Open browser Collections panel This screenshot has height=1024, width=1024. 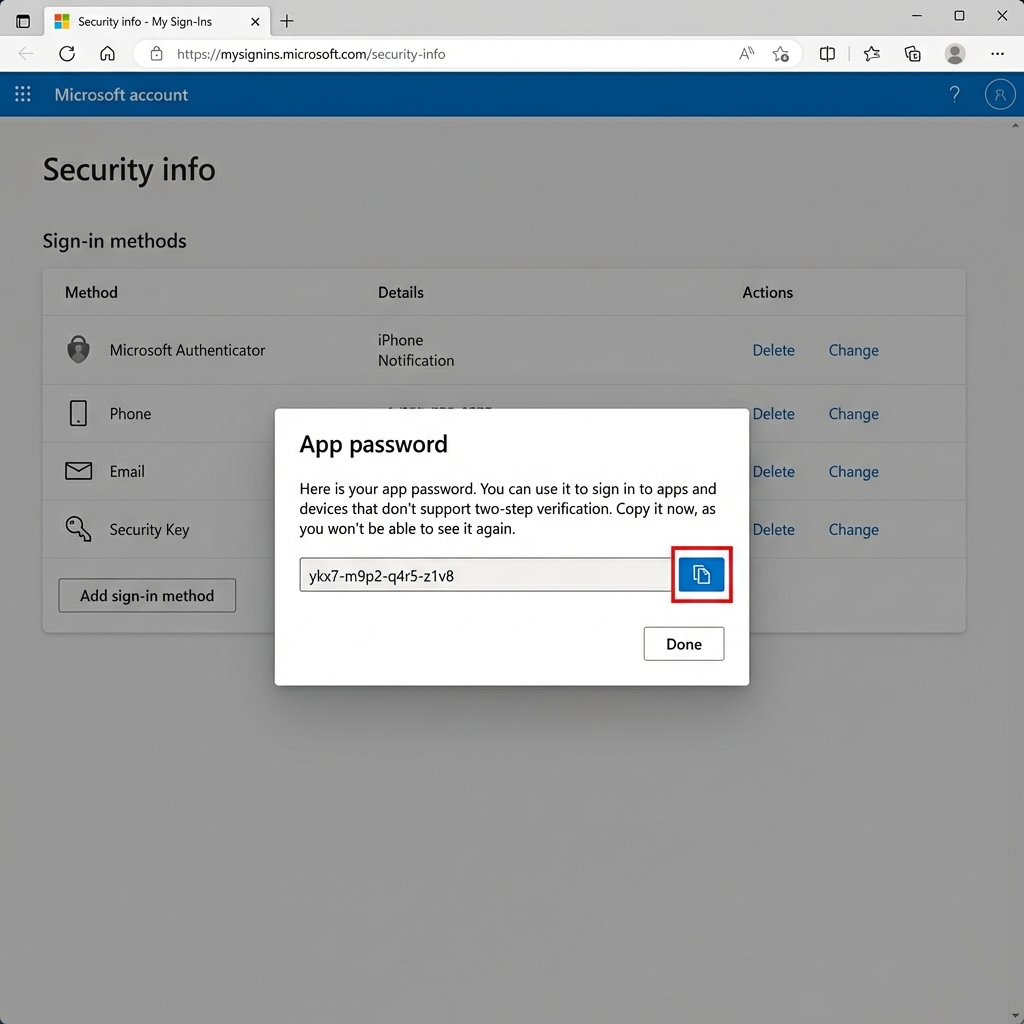point(912,54)
